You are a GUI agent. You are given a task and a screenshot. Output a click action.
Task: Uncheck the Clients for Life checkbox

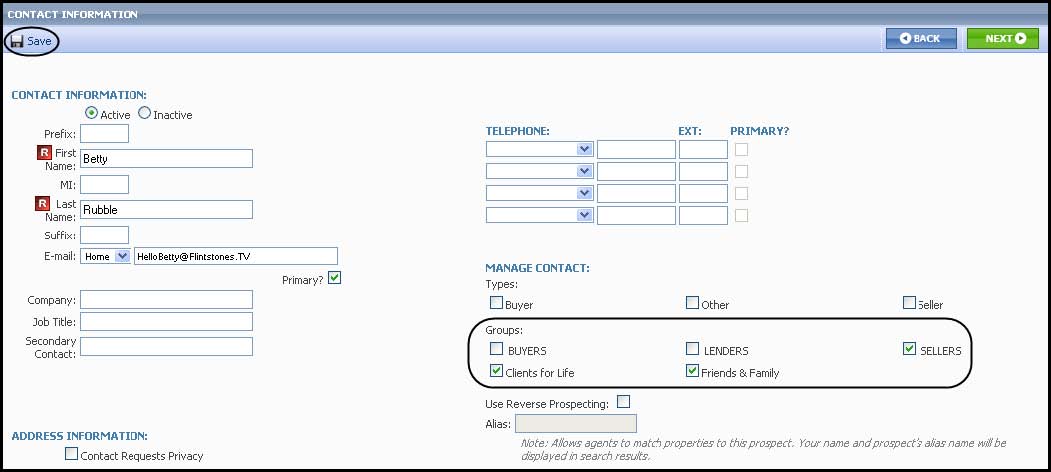pos(496,371)
